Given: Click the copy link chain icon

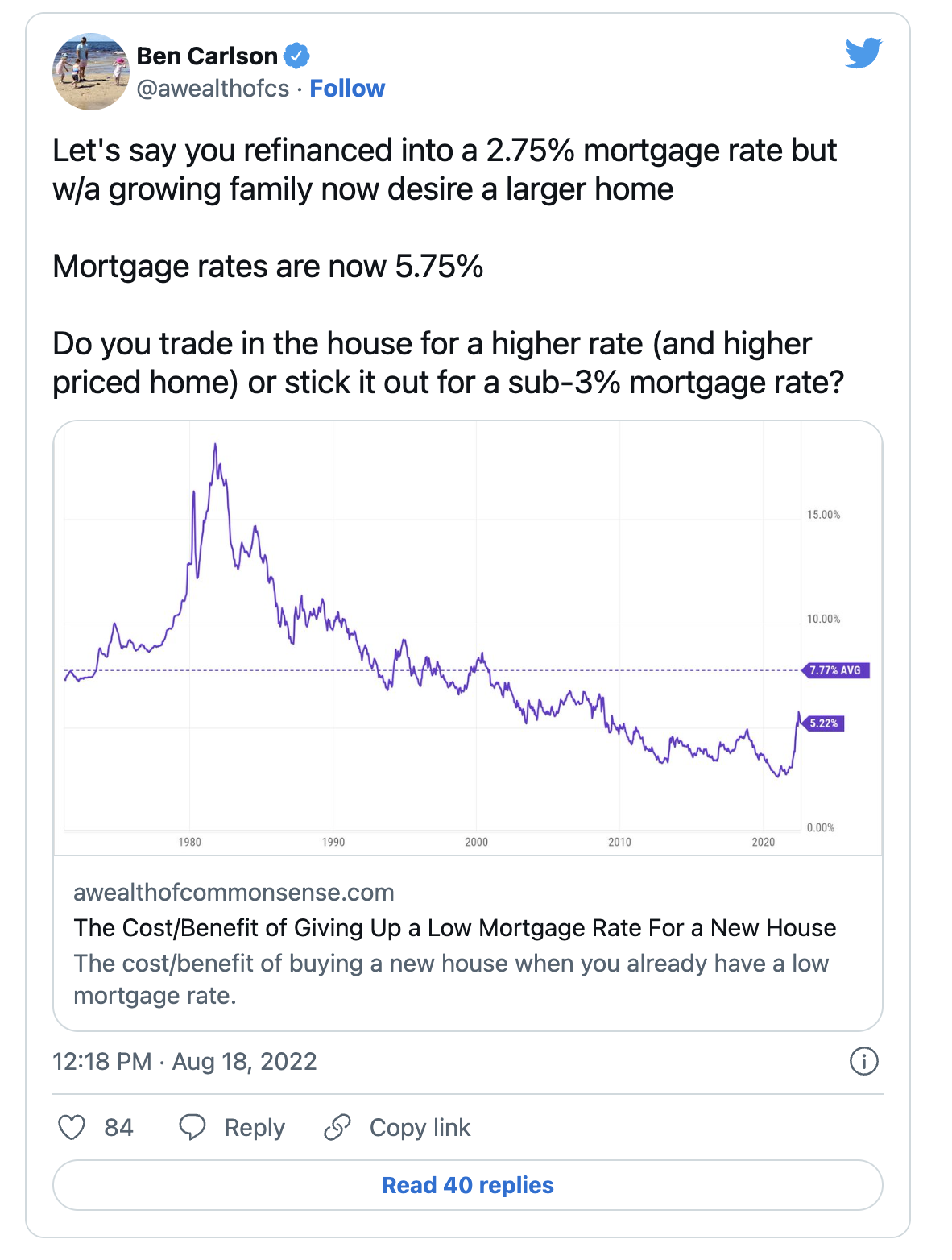Looking at the screenshot, I should (337, 1127).
